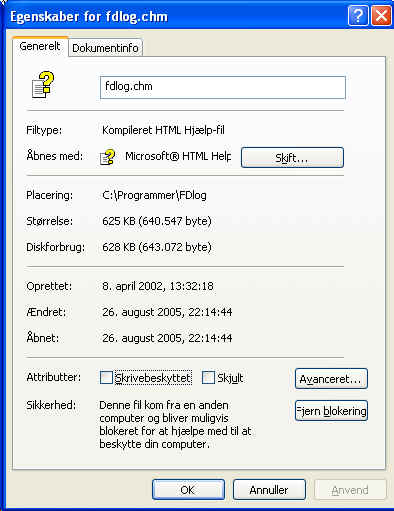The width and height of the screenshot is (394, 511).
Task: Click the Størrelse: label
Action: coord(49,221)
